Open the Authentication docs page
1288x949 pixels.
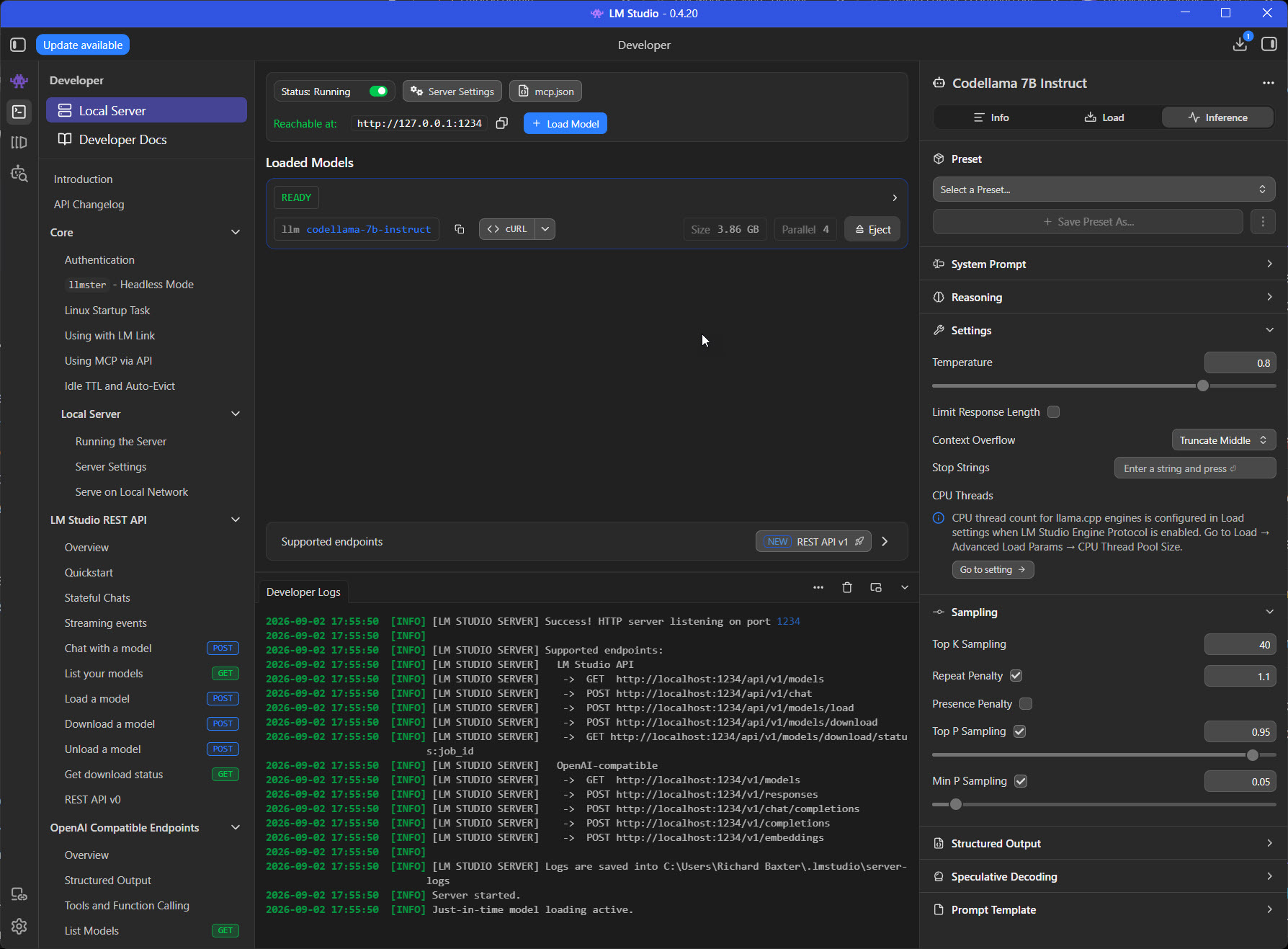99,259
